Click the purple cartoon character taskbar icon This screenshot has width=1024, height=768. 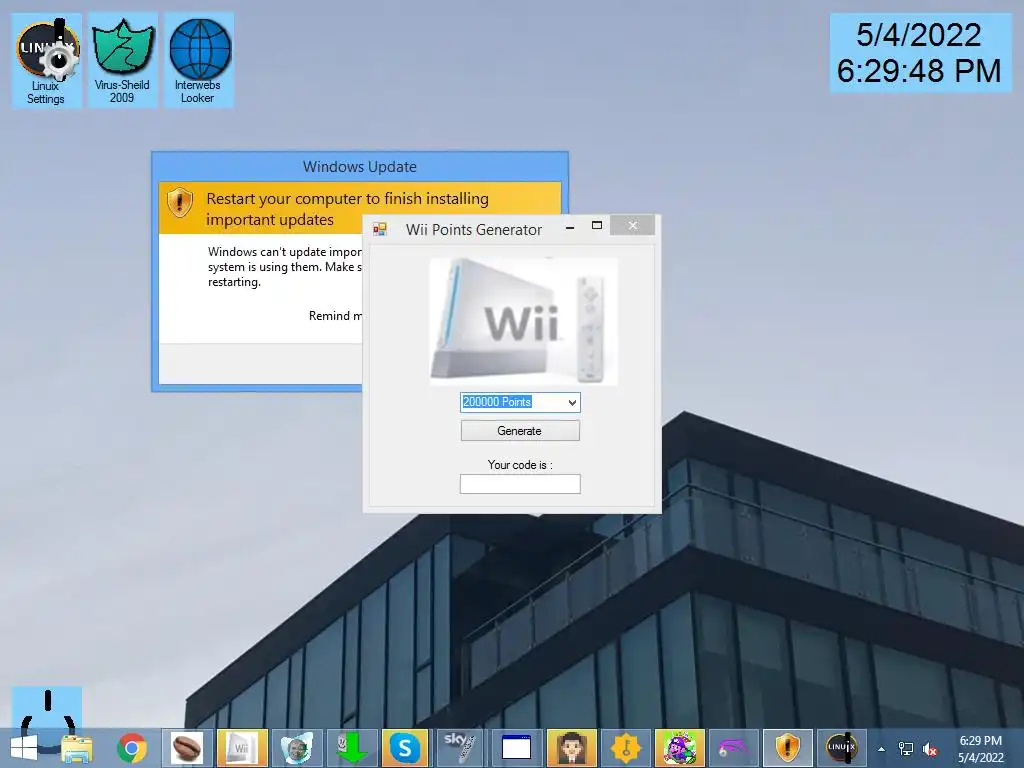pyautogui.click(x=680, y=748)
